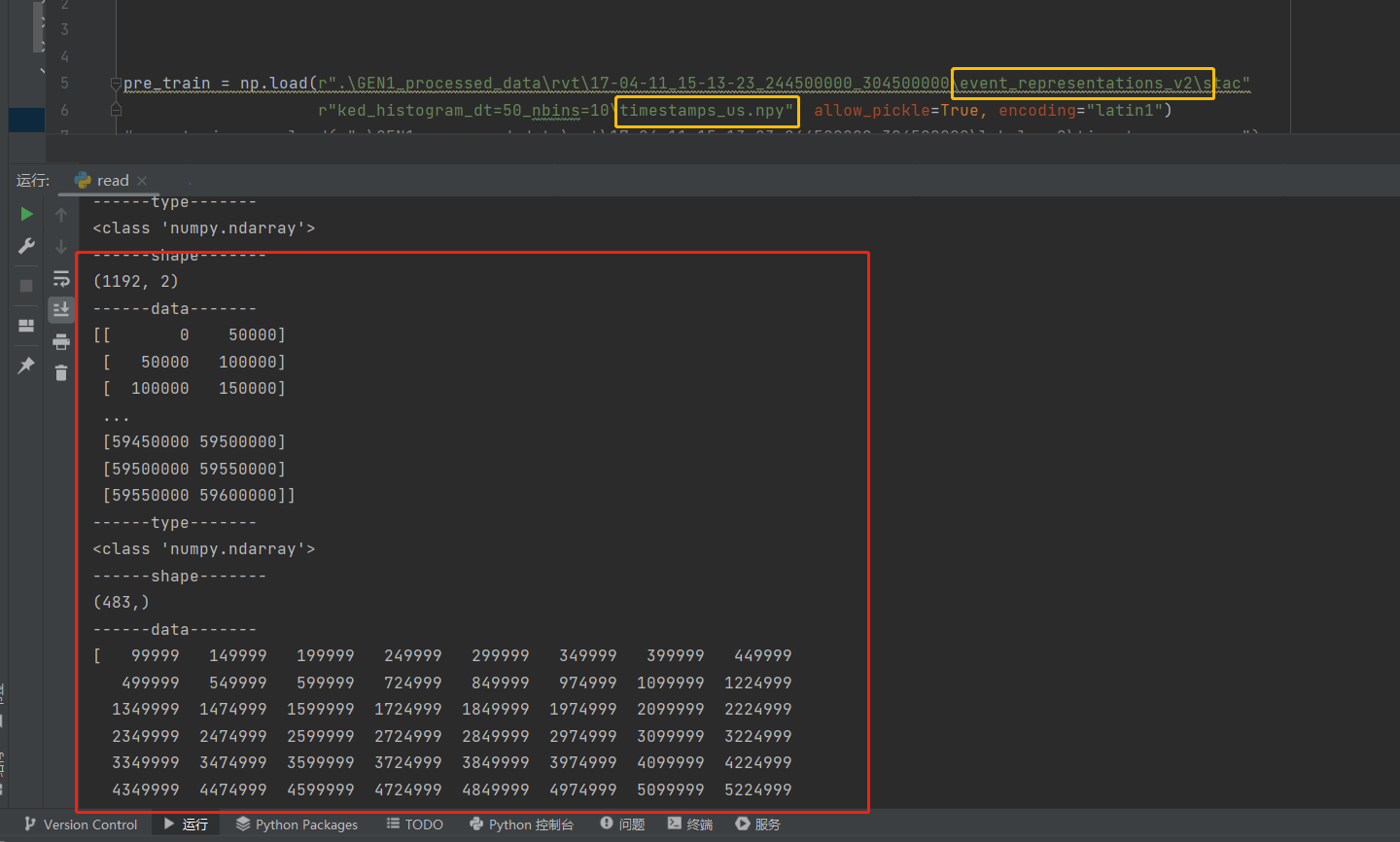
Task: Open the Version Control panel
Action: click(81, 824)
